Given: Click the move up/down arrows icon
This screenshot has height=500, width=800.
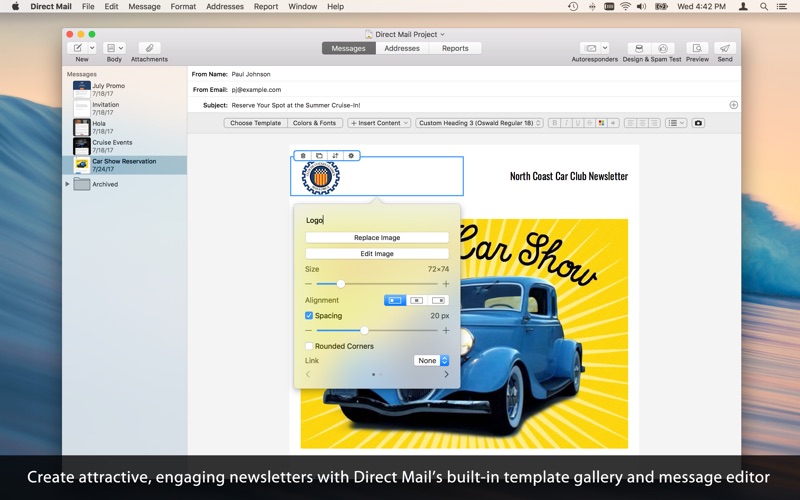Looking at the screenshot, I should pyautogui.click(x=335, y=156).
